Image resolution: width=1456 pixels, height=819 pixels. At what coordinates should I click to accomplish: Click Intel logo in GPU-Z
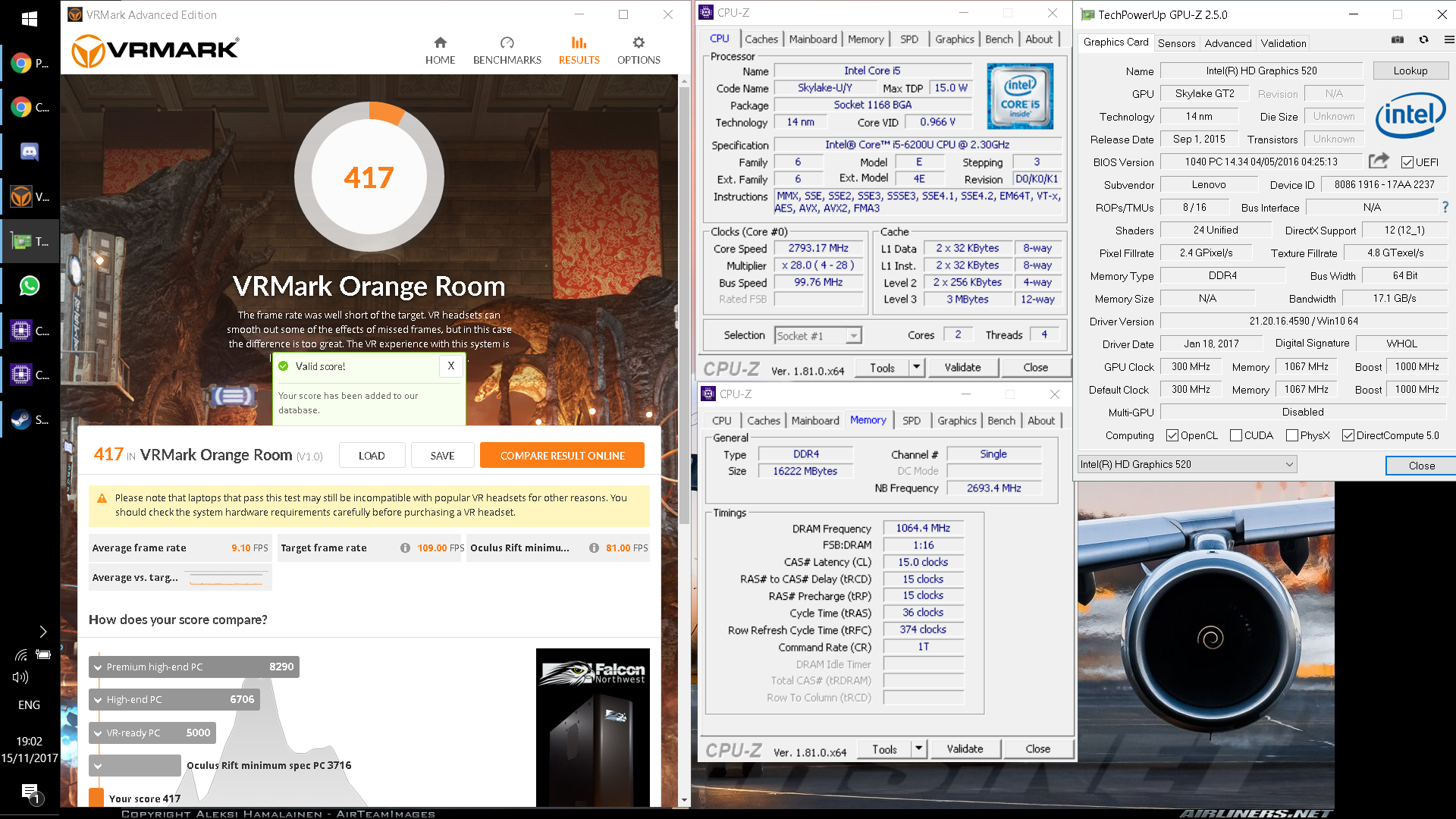pos(1410,115)
